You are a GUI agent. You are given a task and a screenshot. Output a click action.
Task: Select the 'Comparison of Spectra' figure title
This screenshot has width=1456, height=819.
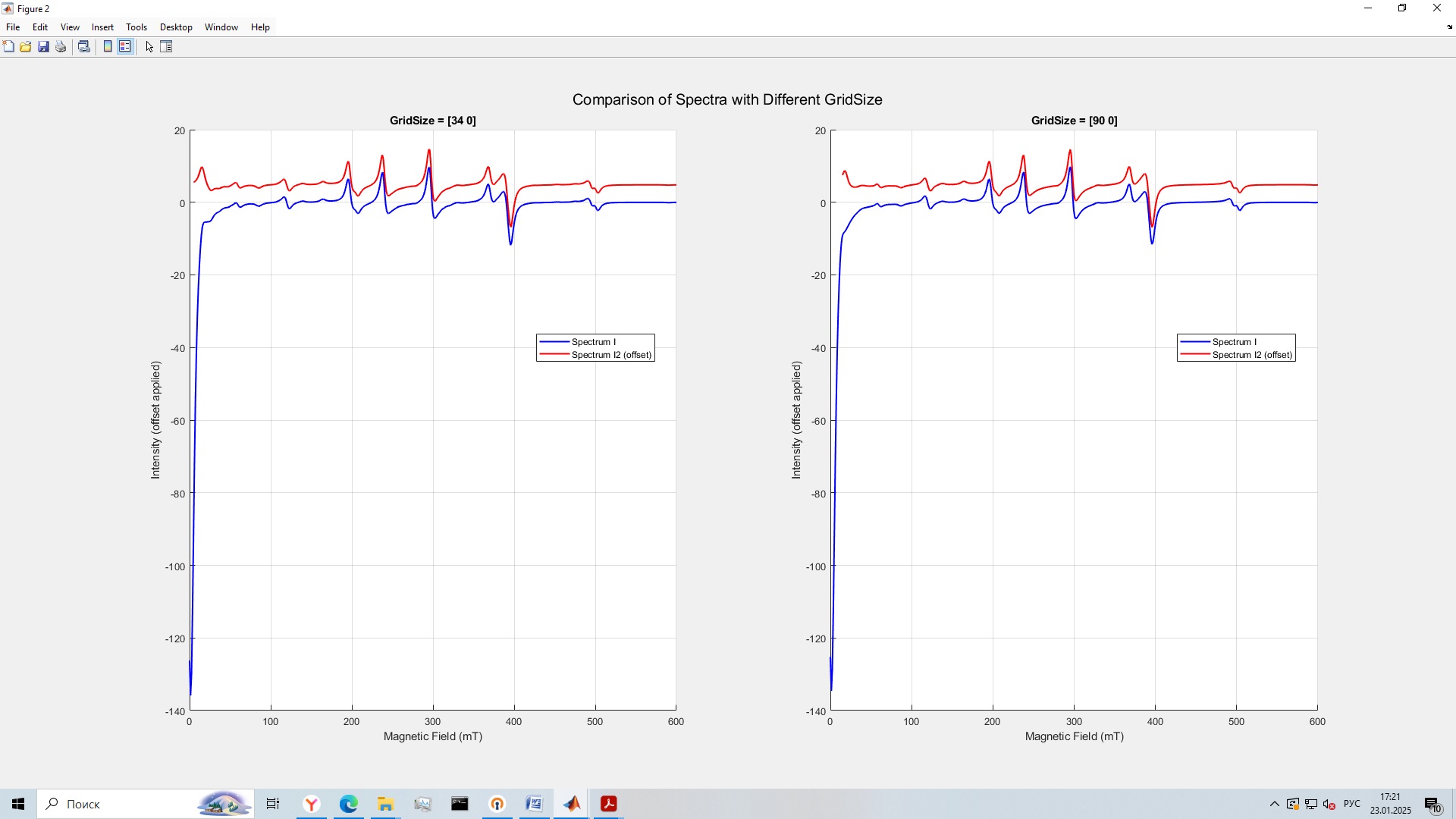point(727,99)
